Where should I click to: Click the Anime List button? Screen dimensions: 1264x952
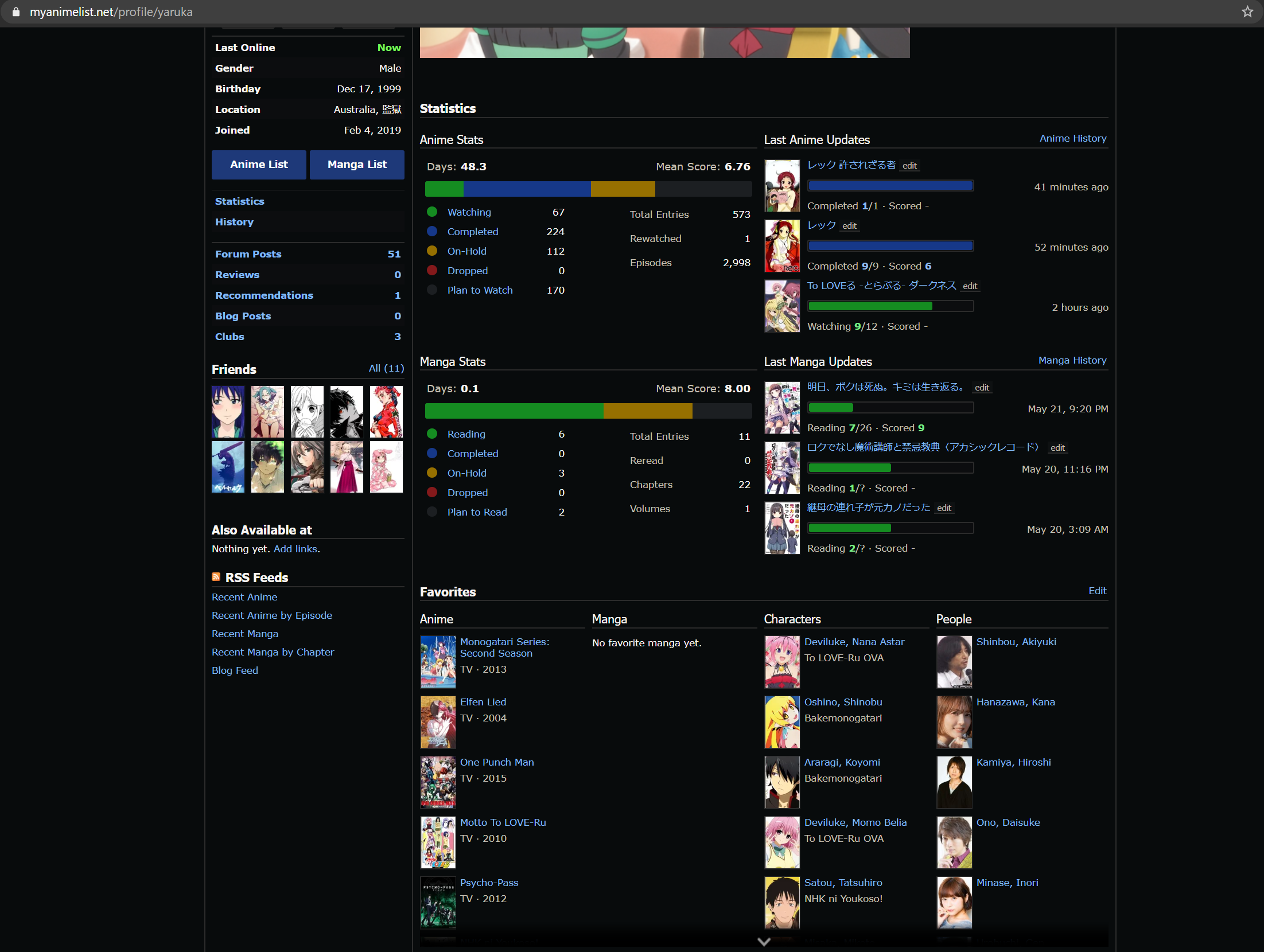click(259, 165)
